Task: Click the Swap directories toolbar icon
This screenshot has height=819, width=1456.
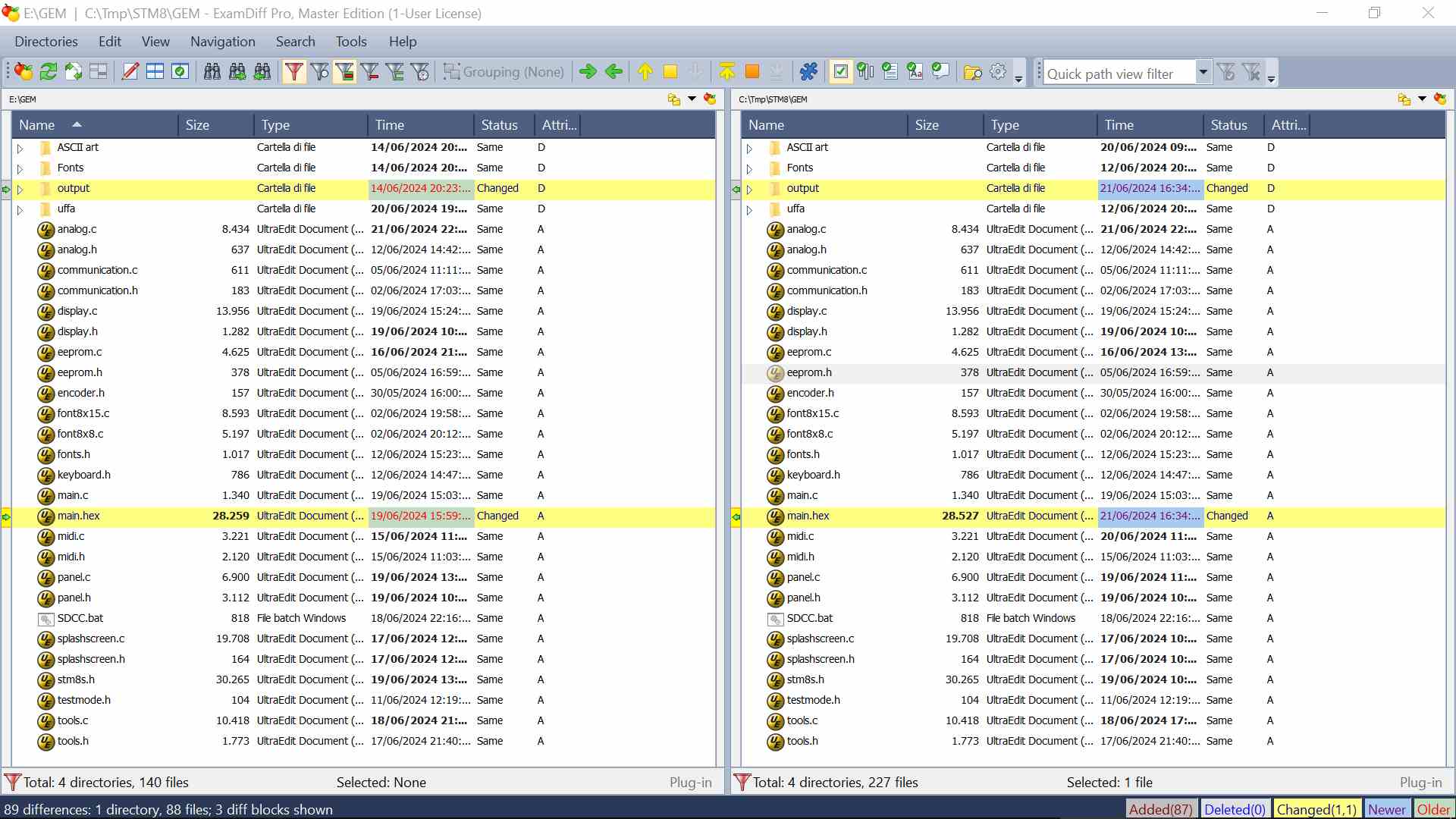Action: click(x=74, y=72)
